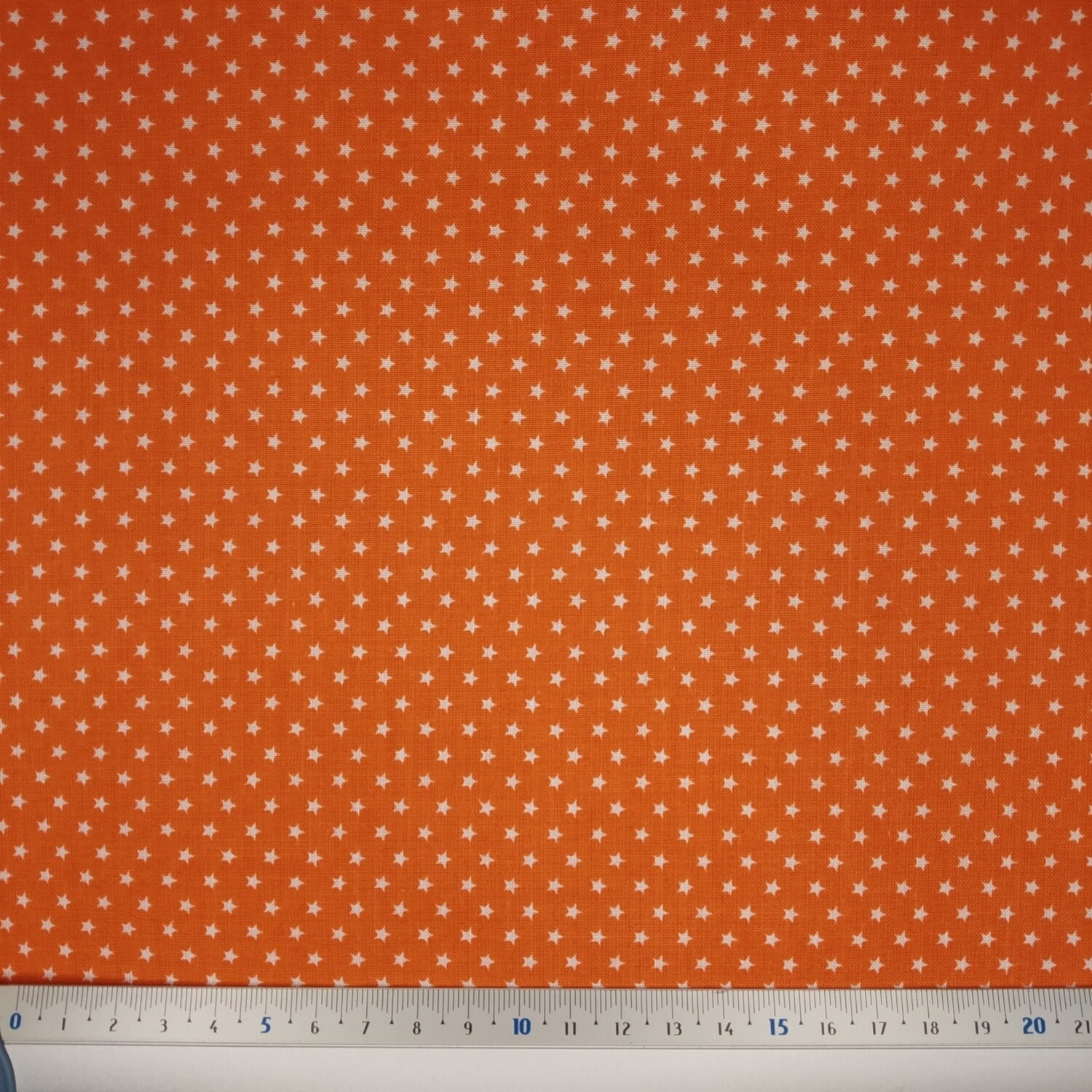Click the number 3 ruler marking
This screenshot has width=1092, height=1092.
[x=163, y=1026]
